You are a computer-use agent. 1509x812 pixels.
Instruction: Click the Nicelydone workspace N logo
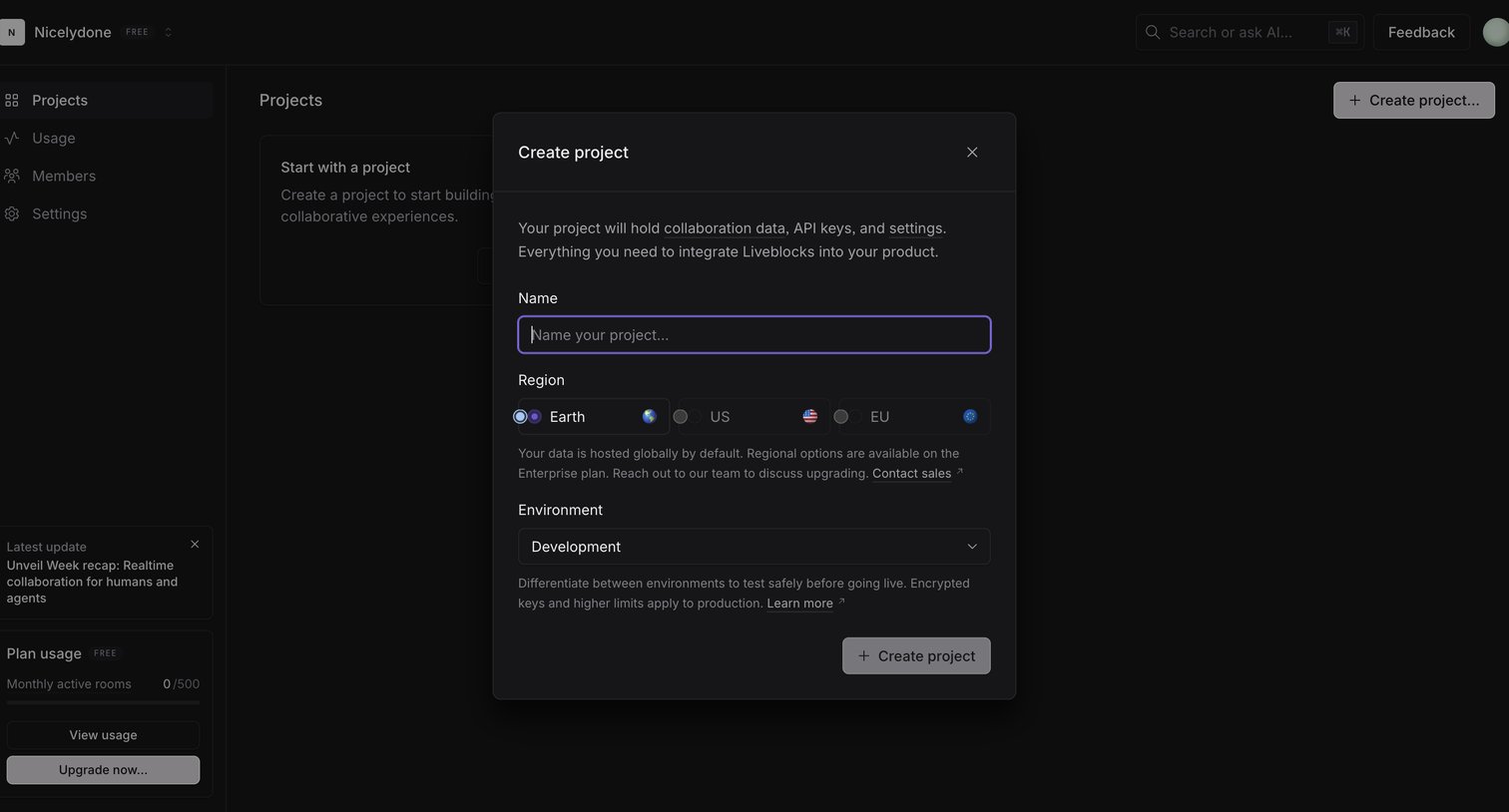click(x=12, y=32)
